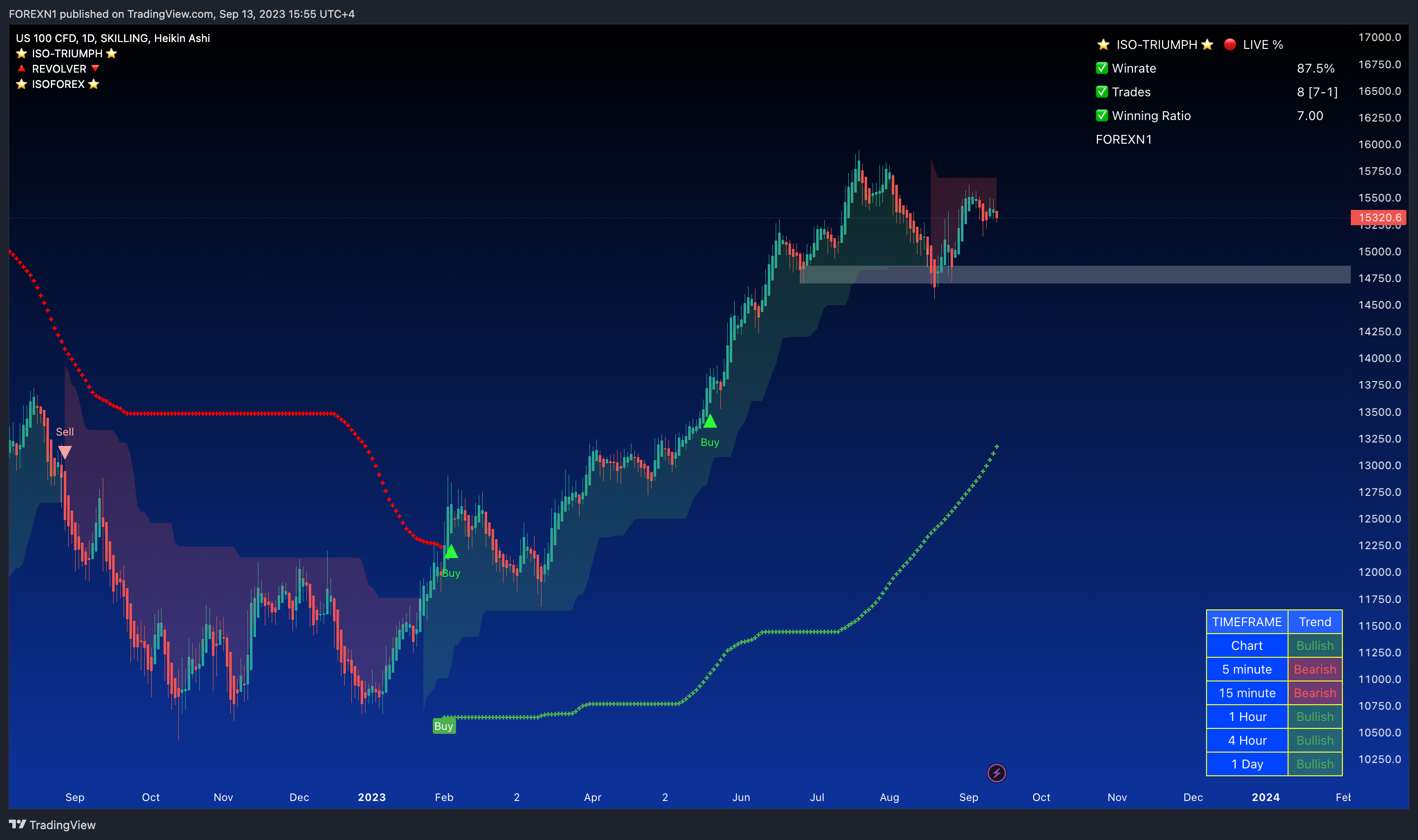Click the ISO-TRIUMPH indicator legend at top left
Viewport: 1418px width, 840px height.
pyautogui.click(x=66, y=53)
